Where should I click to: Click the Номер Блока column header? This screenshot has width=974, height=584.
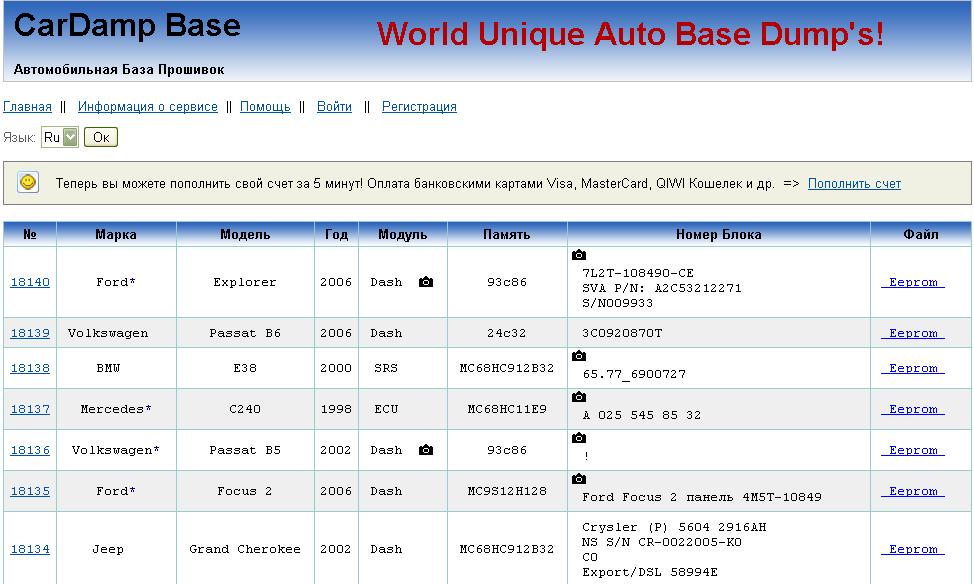click(x=719, y=234)
